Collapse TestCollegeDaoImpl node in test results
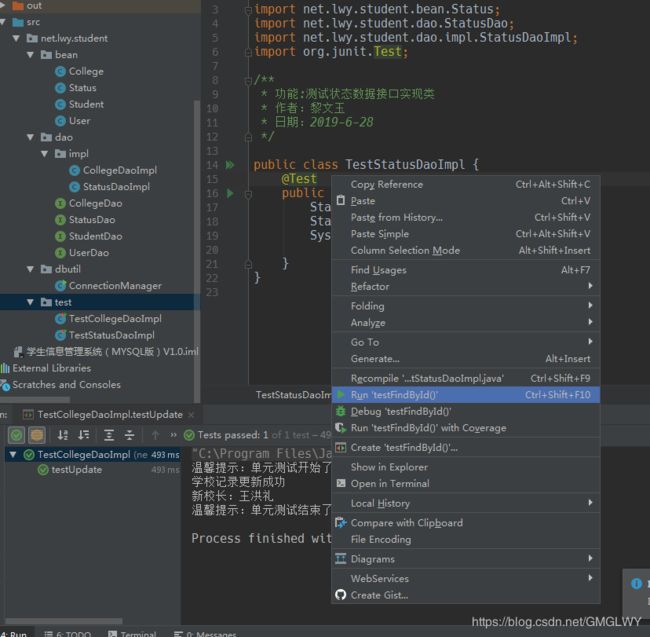The image size is (650, 637). [x=13, y=455]
